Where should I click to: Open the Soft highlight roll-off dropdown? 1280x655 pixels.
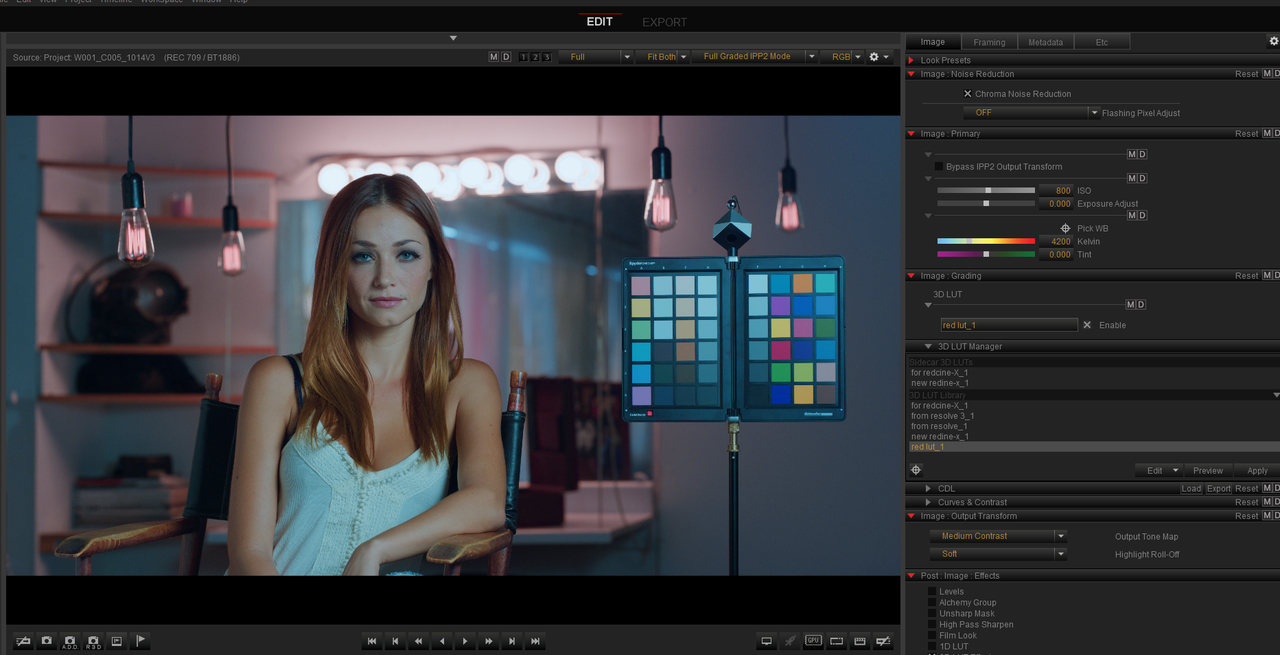click(998, 554)
